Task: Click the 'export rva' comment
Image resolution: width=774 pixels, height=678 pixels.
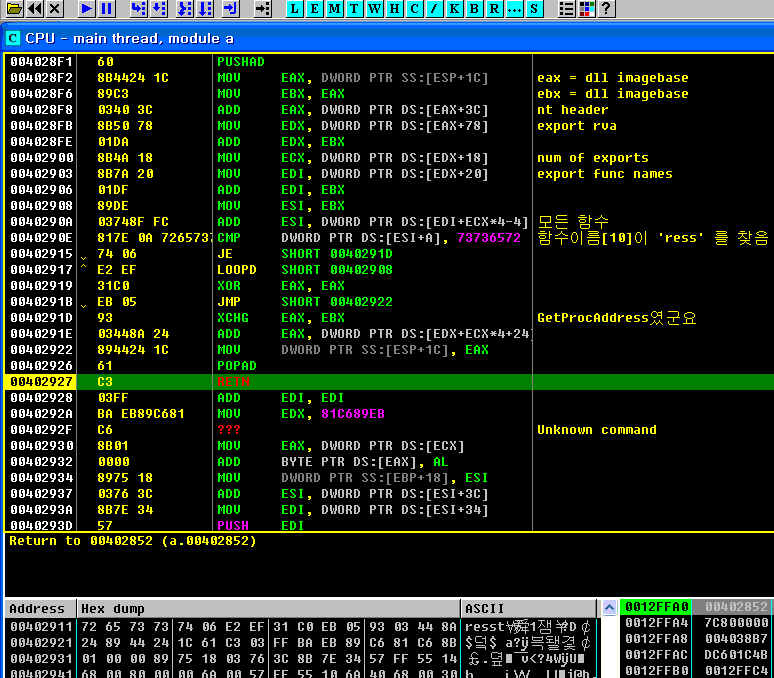Action: pos(577,126)
